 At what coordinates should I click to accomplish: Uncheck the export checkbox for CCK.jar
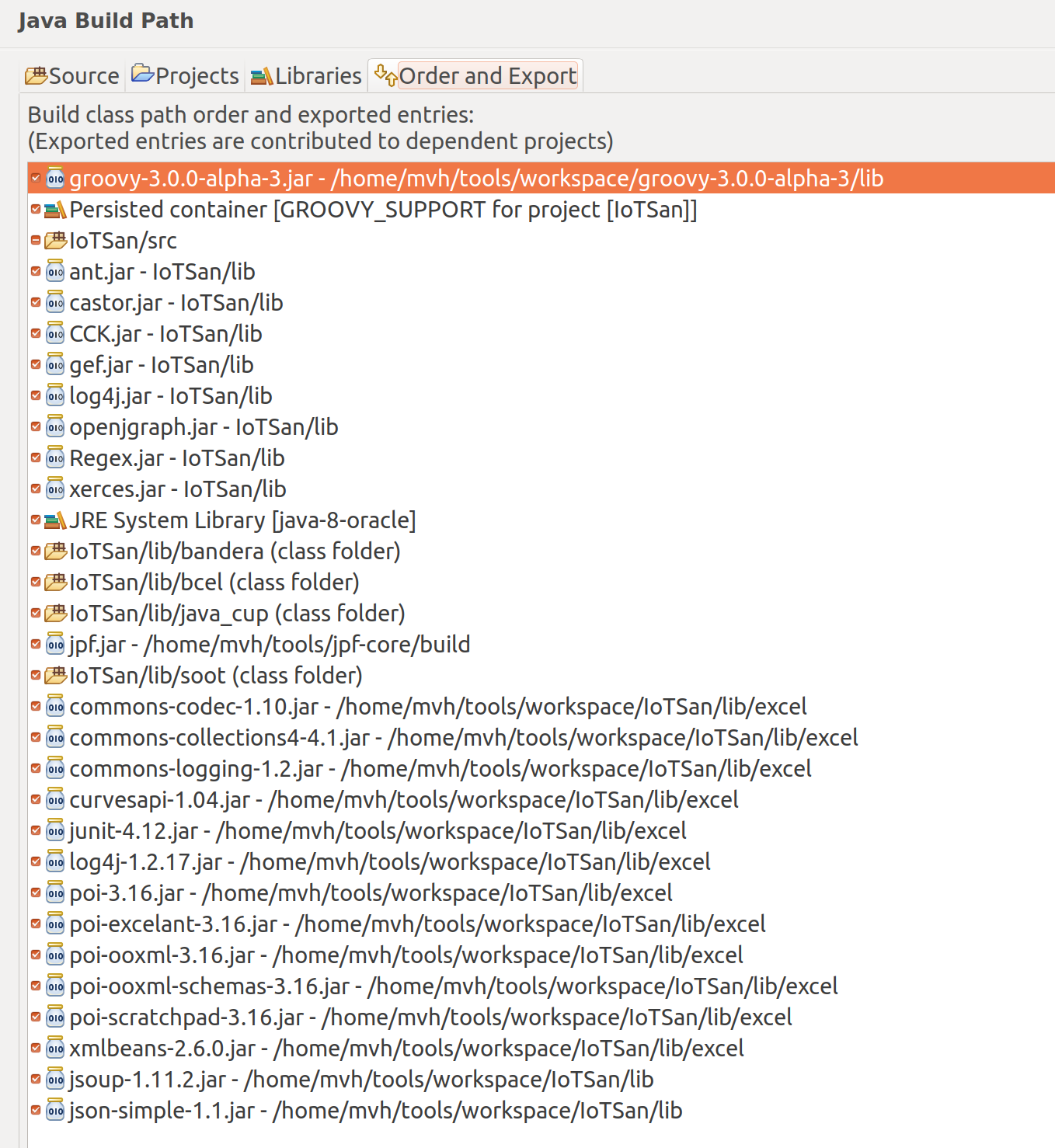(x=35, y=333)
